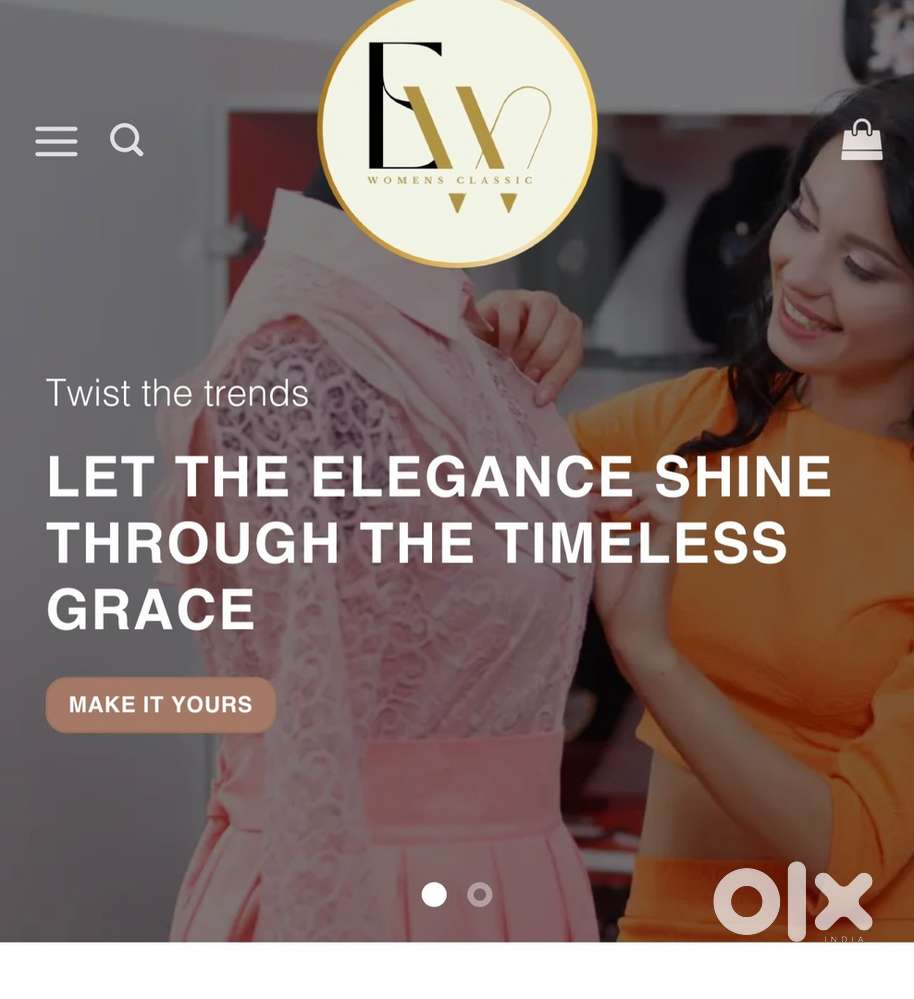Click the white area below banner

click(x=457, y=970)
